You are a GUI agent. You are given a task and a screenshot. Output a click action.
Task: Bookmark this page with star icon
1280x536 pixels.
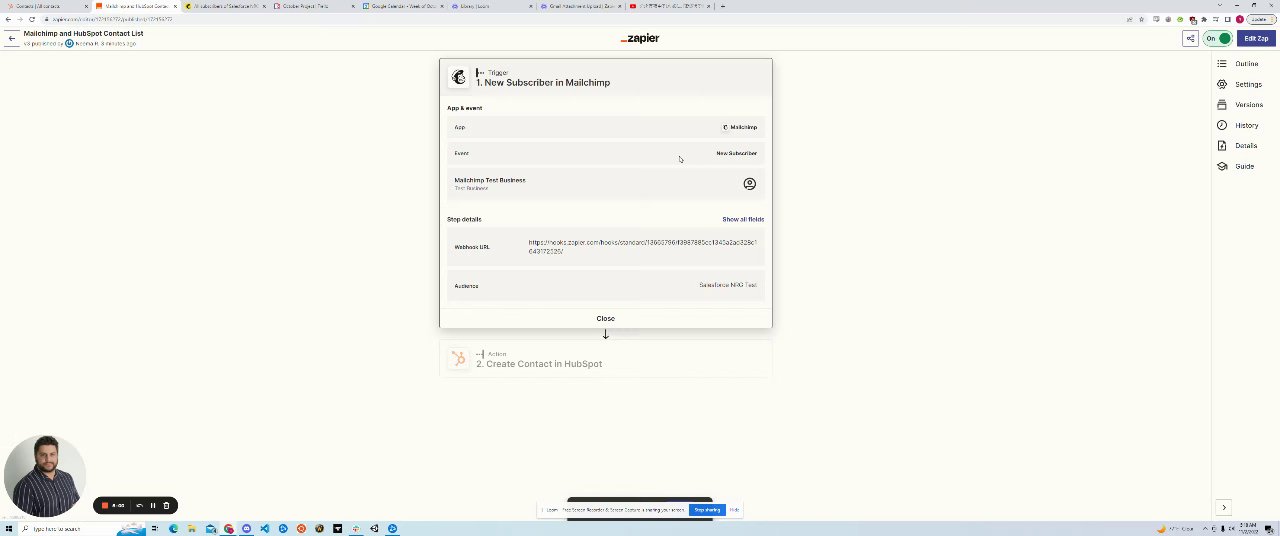1141,19
